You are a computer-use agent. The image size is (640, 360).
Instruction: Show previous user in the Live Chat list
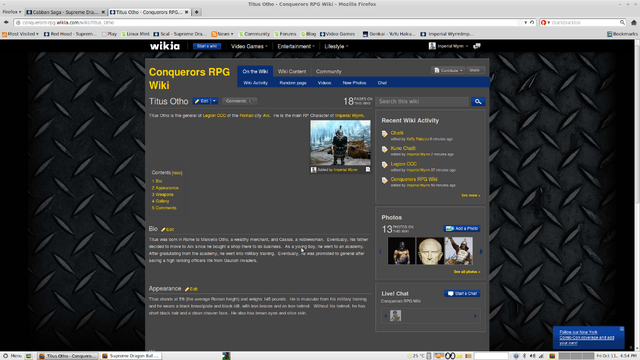click(386, 316)
